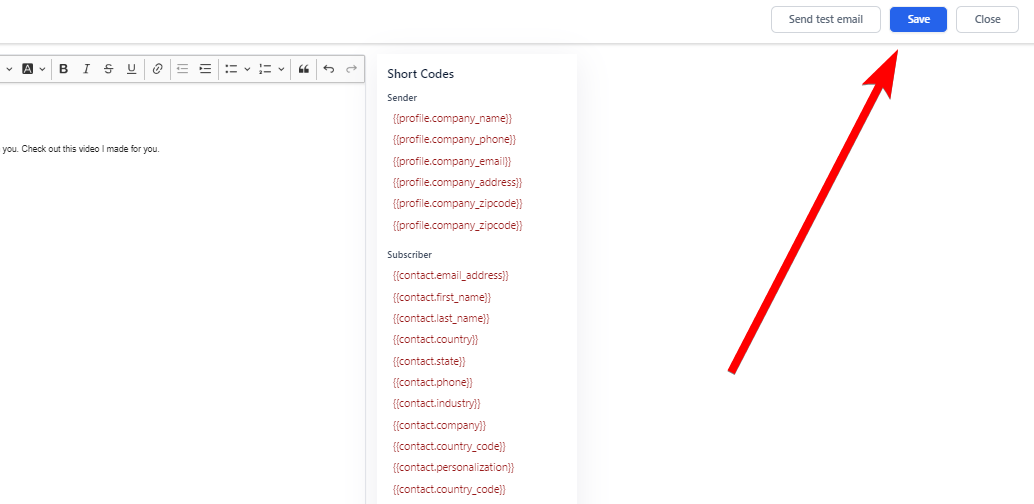Insert the {{contact.first_name}} short code
Image resolution: width=1034 pixels, height=504 pixels.
click(442, 297)
